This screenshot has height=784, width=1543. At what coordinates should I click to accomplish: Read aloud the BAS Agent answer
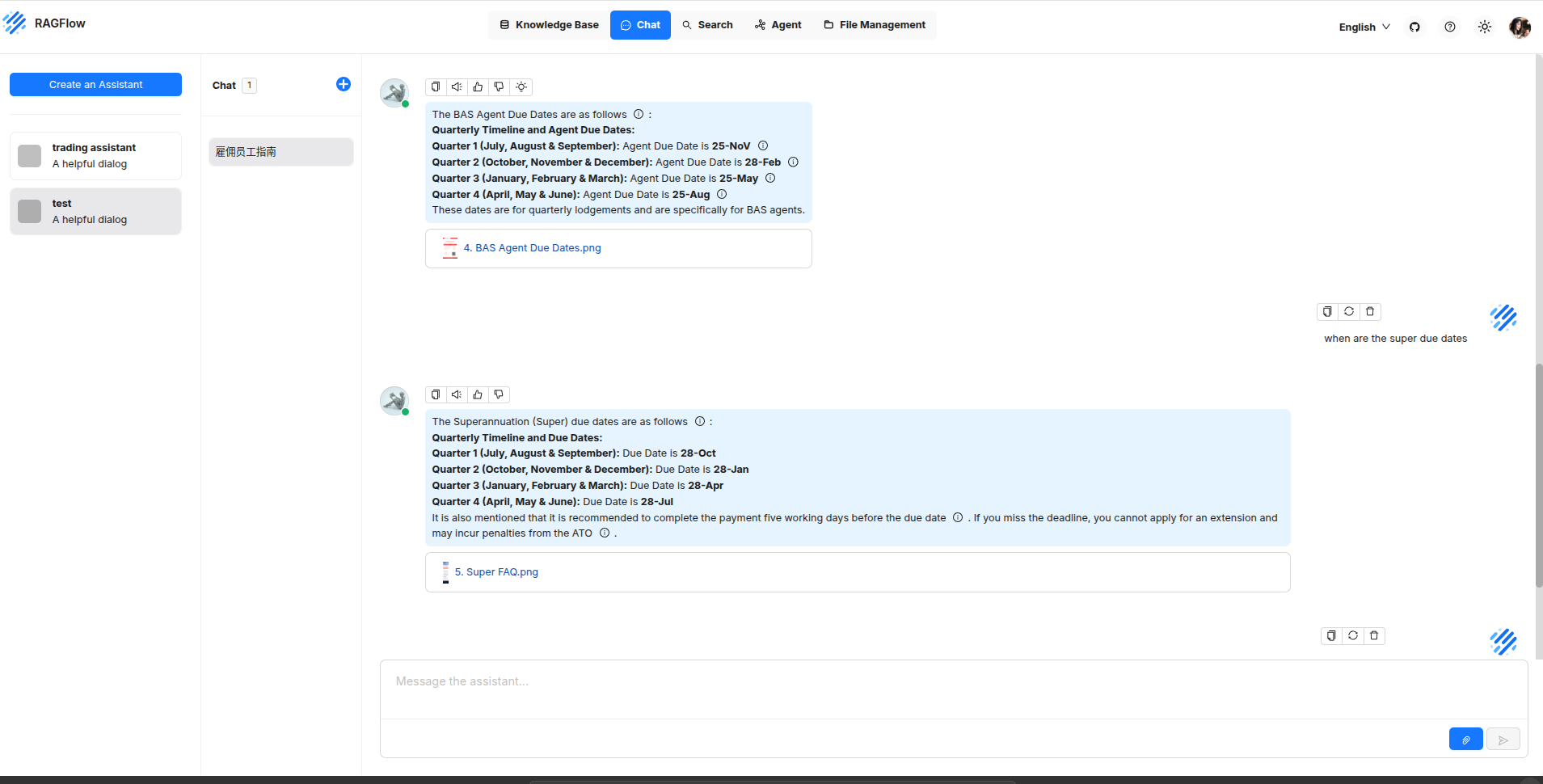(x=457, y=86)
